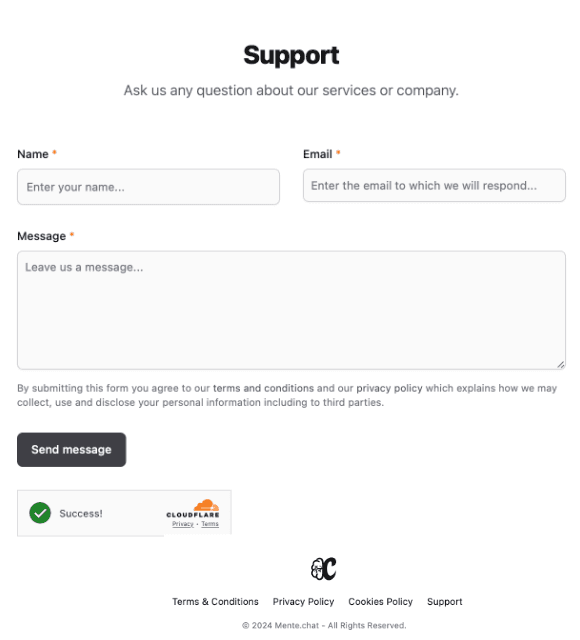This screenshot has height=640, width=580.
Task: Open the inline terms and conditions link
Action: click(x=263, y=388)
